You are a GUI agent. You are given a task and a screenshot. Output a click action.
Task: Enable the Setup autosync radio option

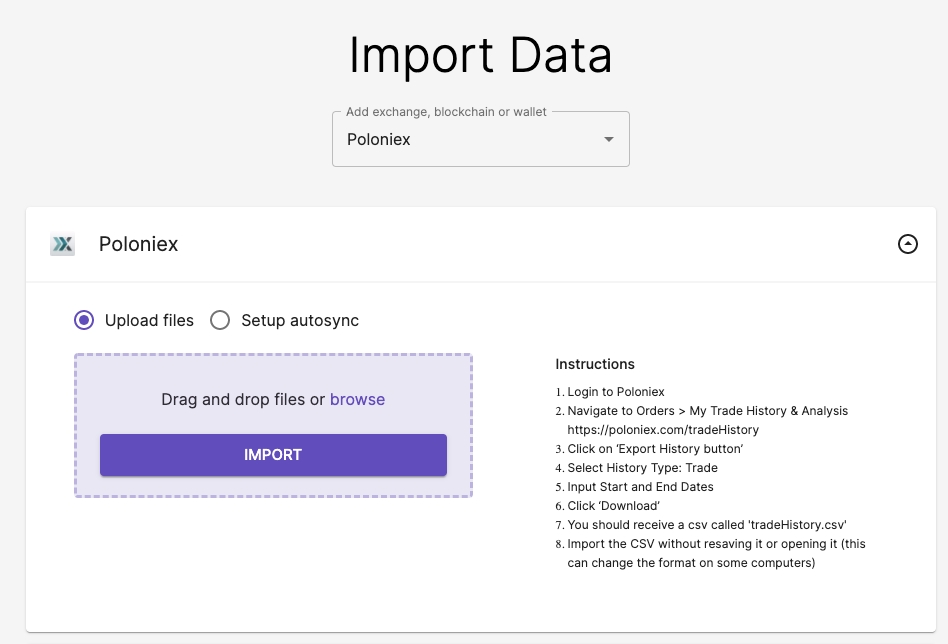point(220,321)
